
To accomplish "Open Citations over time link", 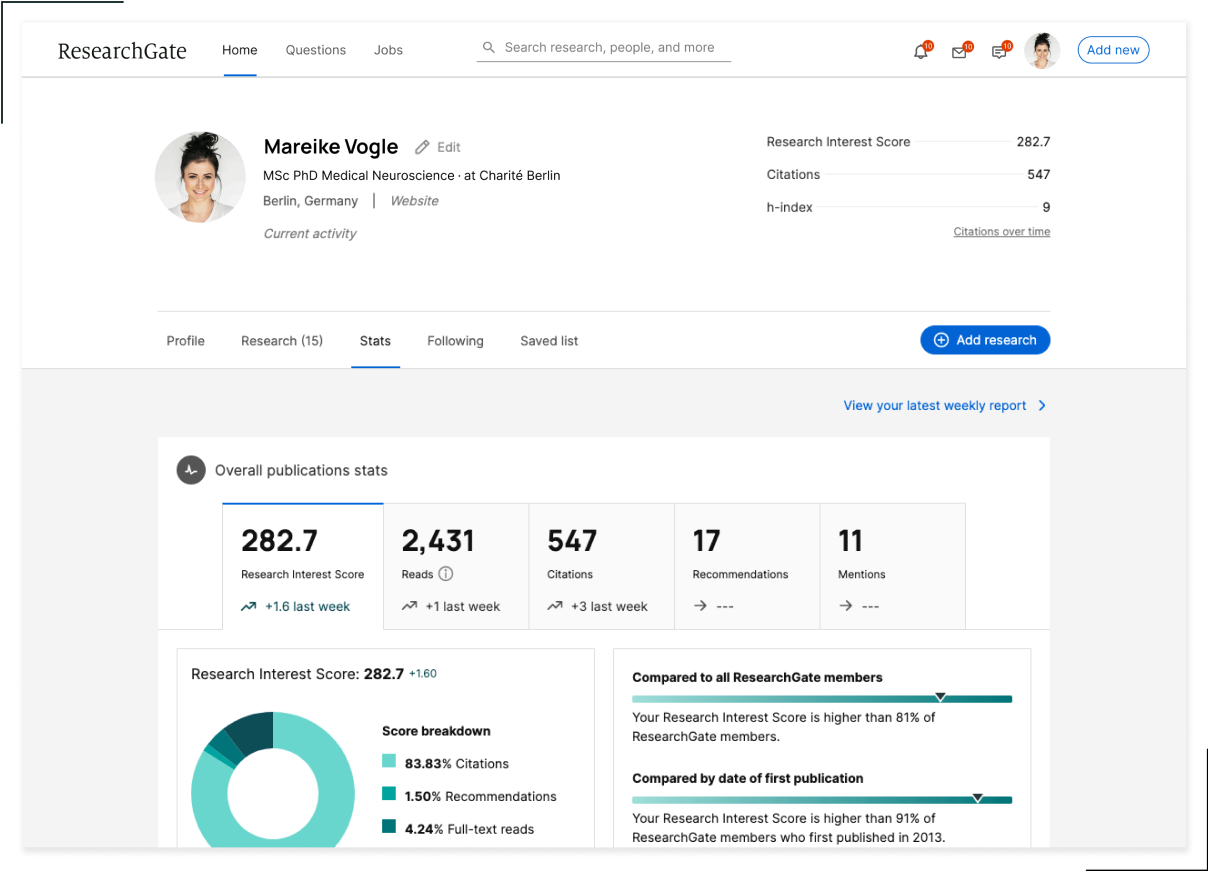I will pos(1002,231).
